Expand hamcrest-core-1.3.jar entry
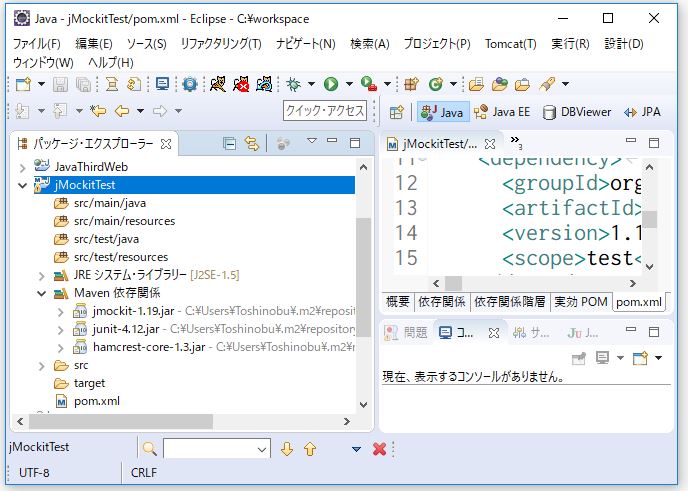 pyautogui.click(x=61, y=348)
